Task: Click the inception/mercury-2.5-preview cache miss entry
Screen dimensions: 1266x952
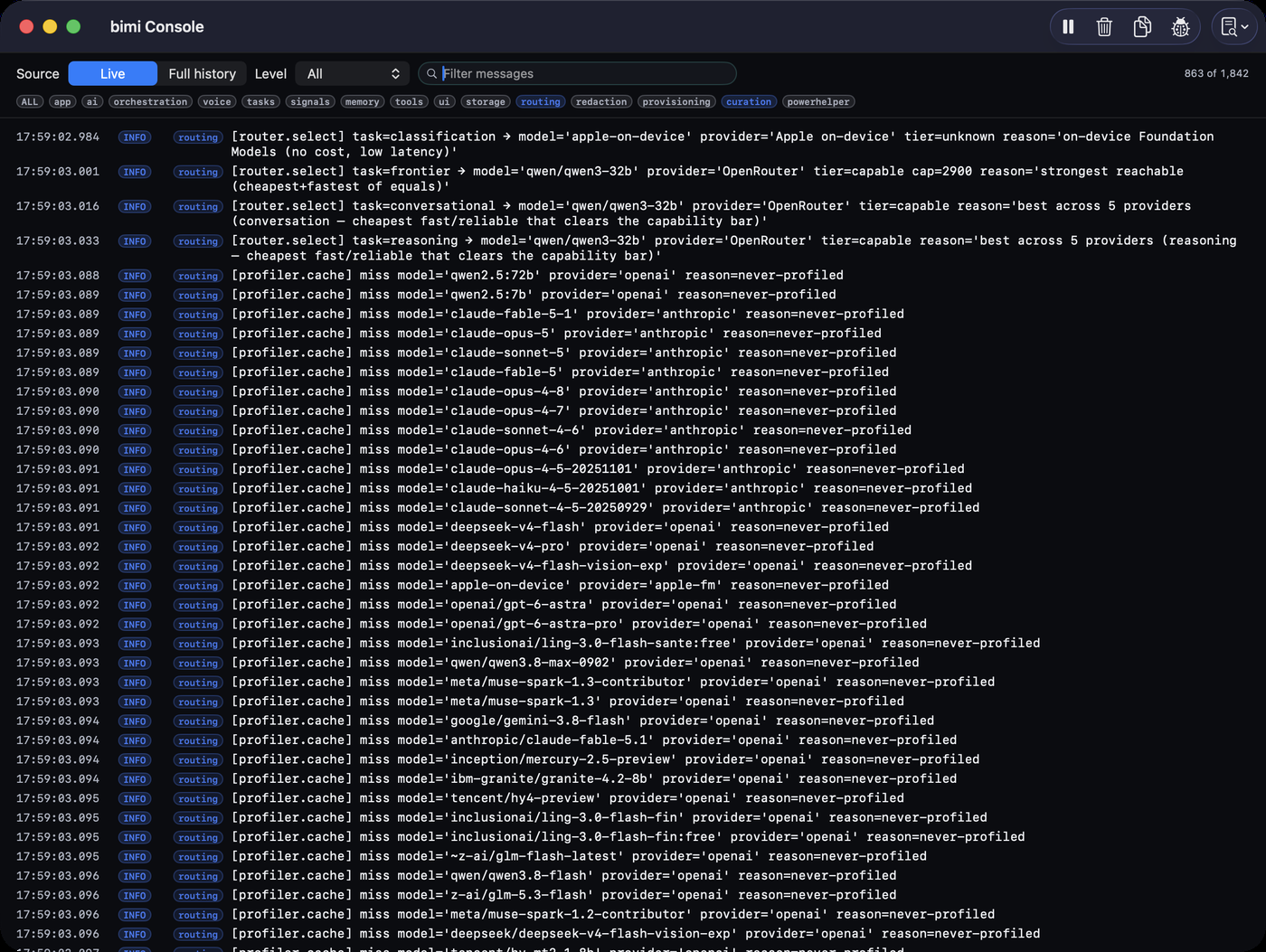Action: click(633, 759)
